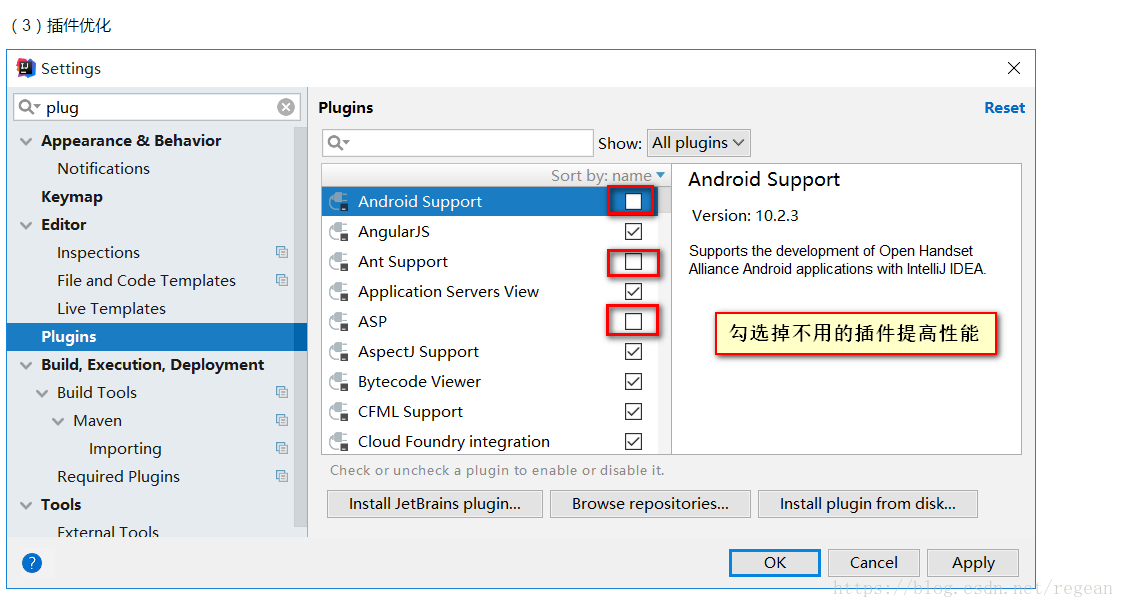
Task: Click the Apply button
Action: (x=973, y=563)
